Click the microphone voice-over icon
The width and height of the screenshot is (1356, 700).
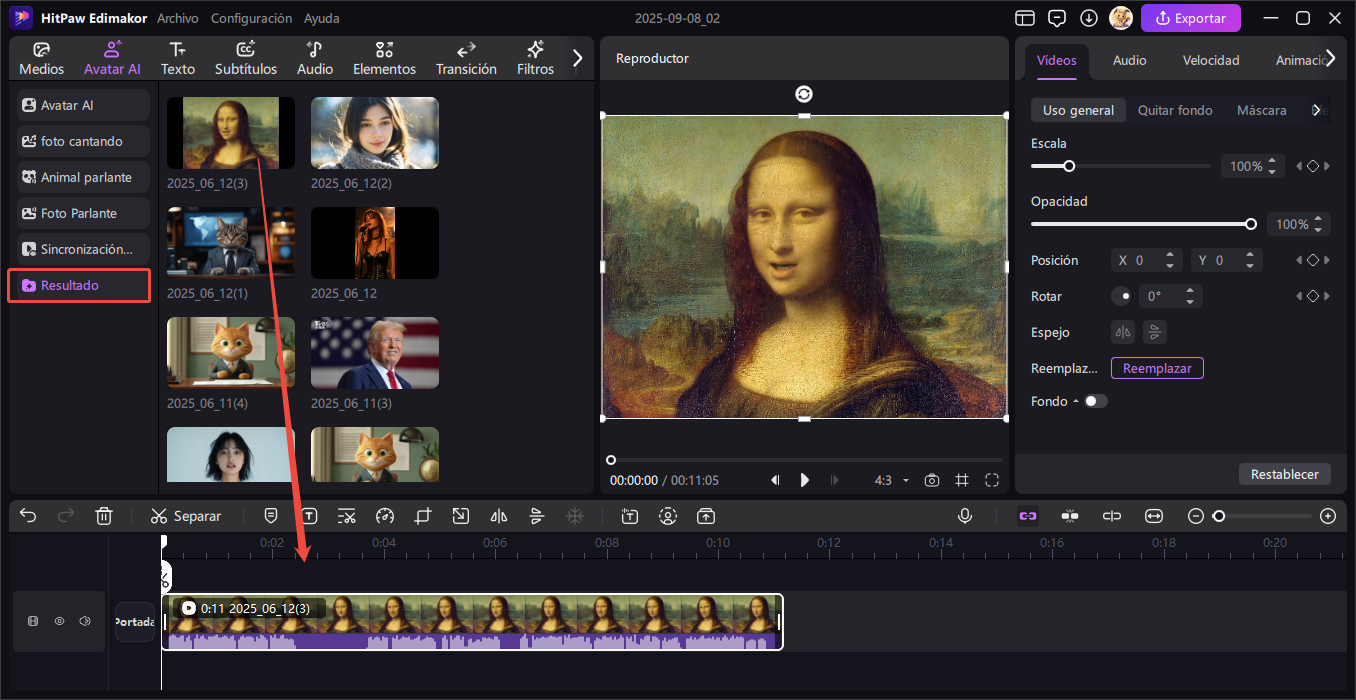click(x=965, y=516)
